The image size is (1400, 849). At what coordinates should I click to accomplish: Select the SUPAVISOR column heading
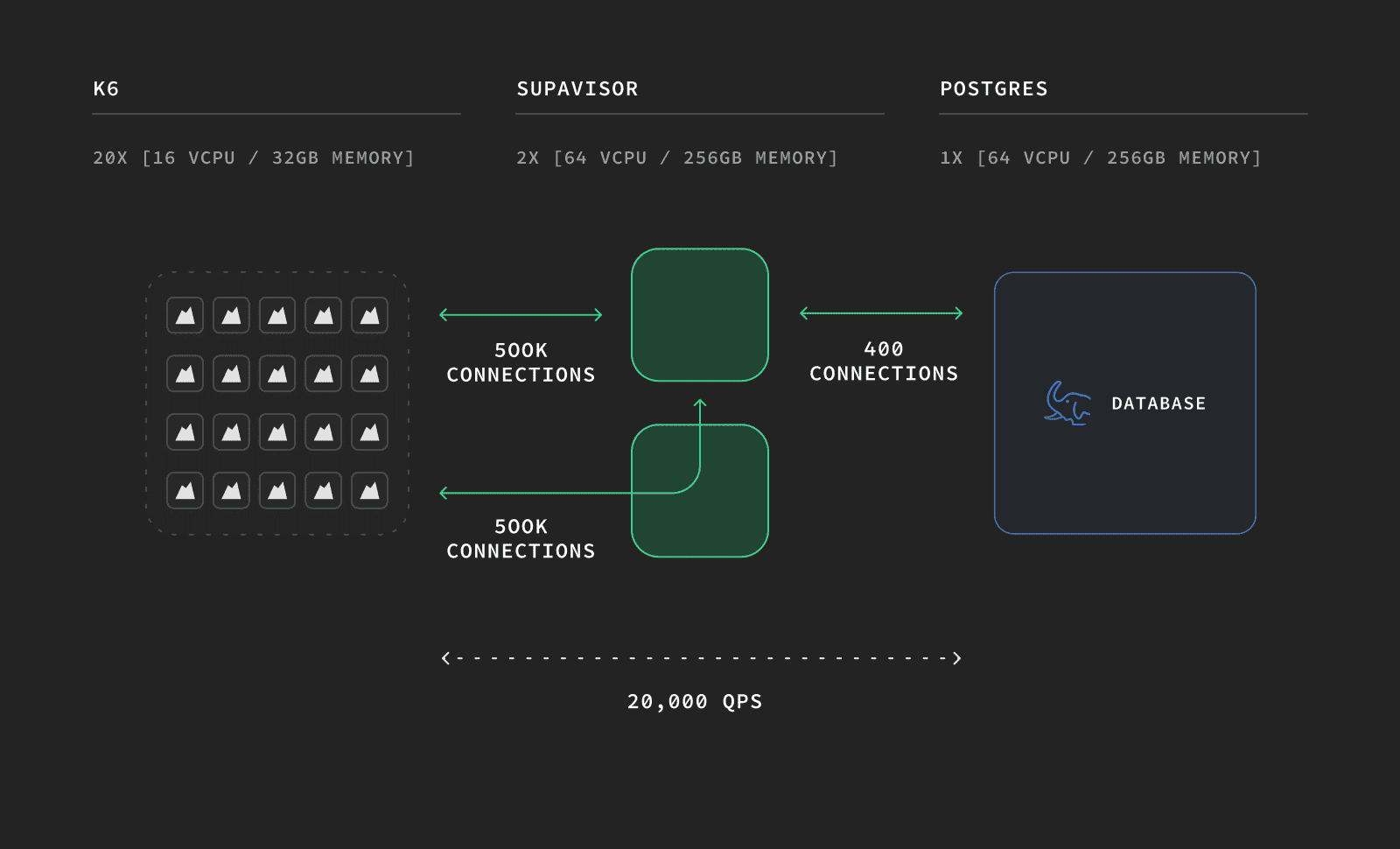click(x=577, y=89)
